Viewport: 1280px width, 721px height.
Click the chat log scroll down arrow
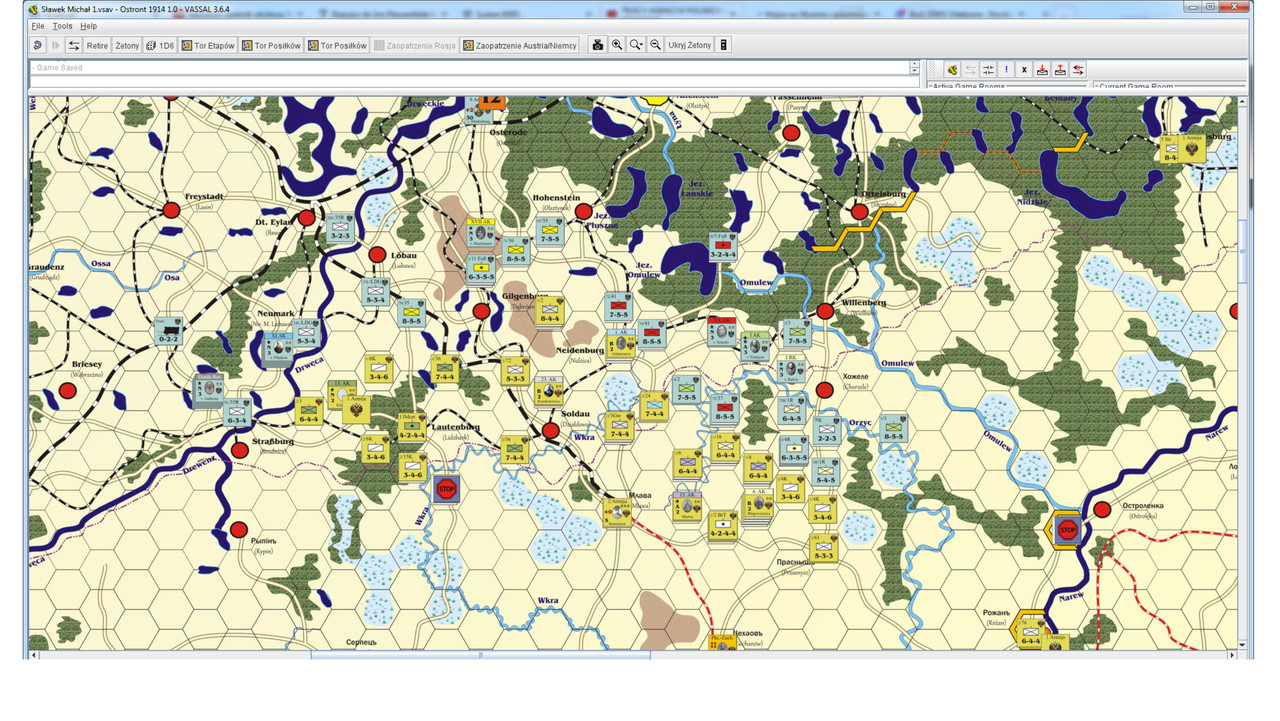point(914,71)
